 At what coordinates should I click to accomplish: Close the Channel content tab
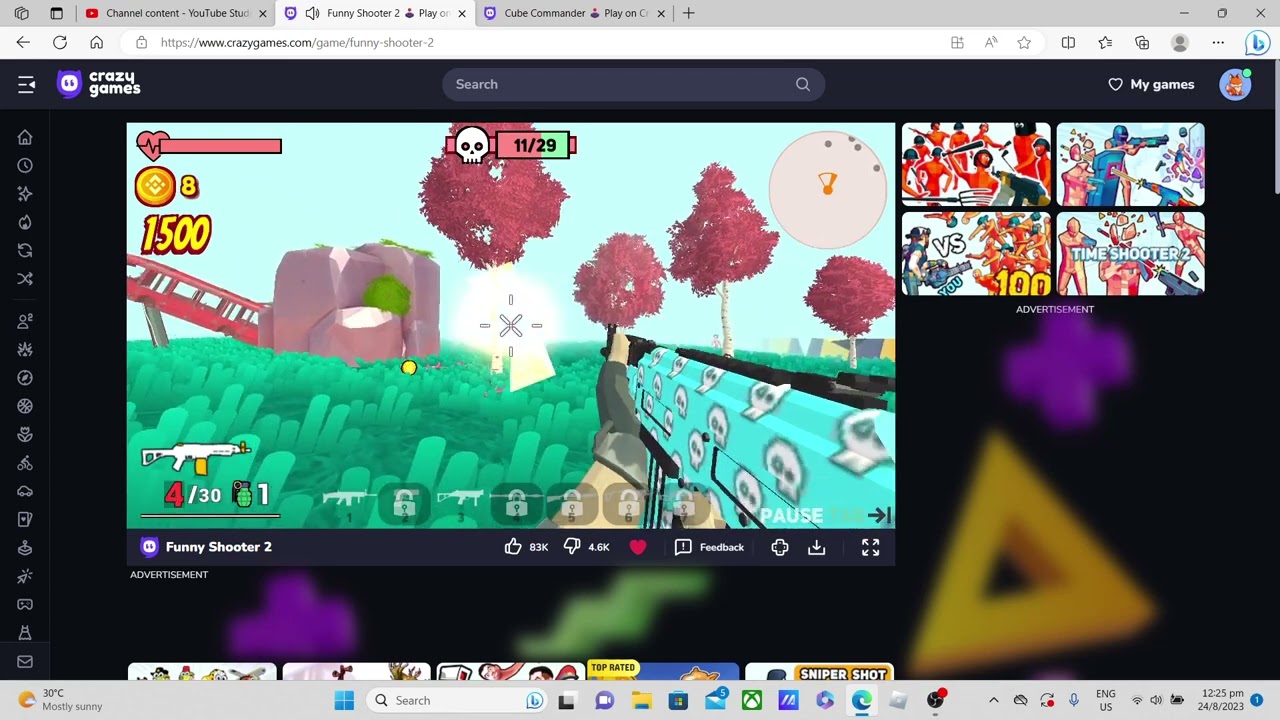tap(263, 13)
